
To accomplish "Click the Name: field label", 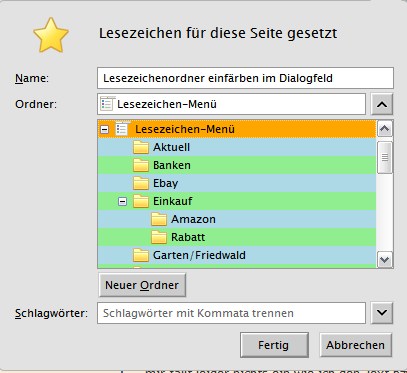I will coord(32,78).
